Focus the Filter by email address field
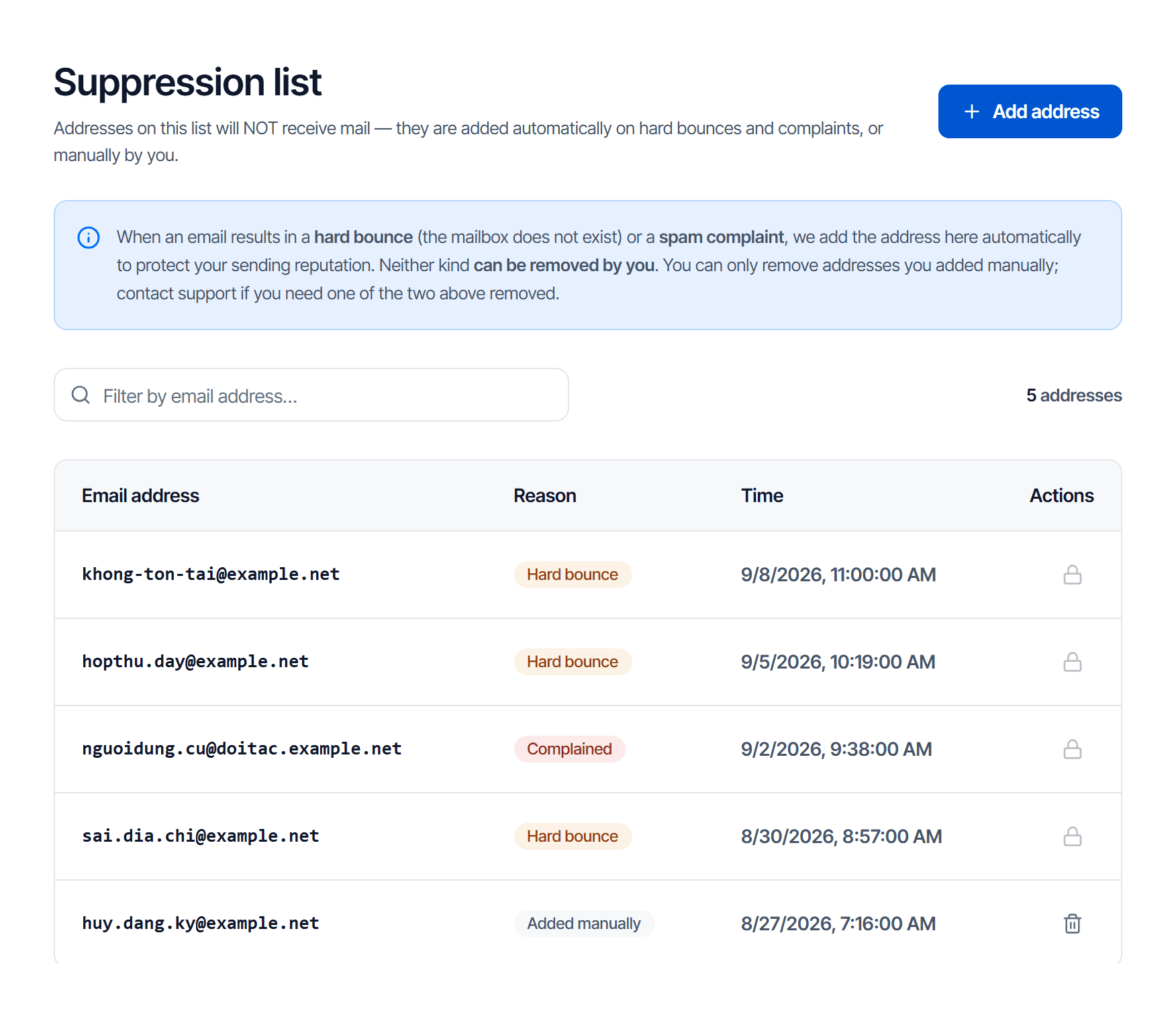Screen dimensions: 1176x1029 point(311,395)
